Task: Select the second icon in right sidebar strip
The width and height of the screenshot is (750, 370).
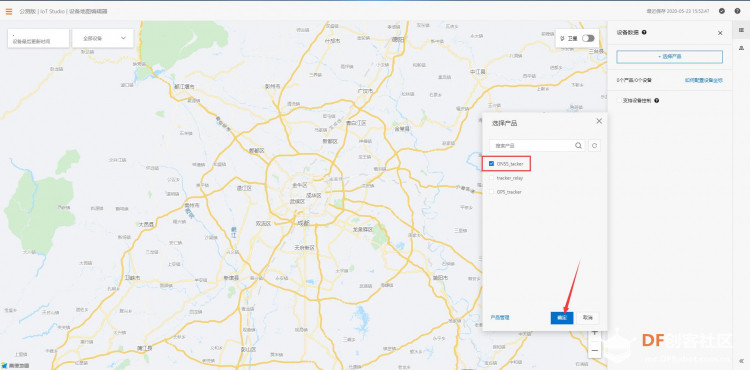Action: 741,48
